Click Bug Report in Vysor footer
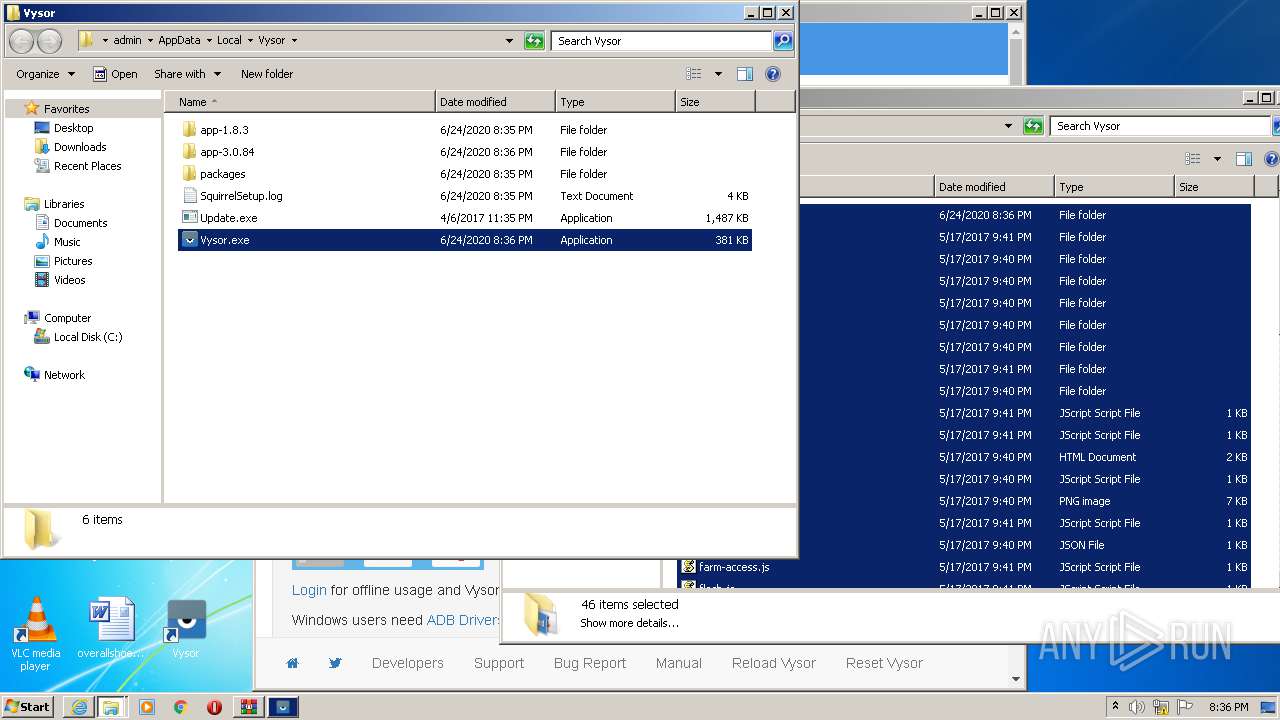Screen dimensions: 1280x720 tap(590, 663)
